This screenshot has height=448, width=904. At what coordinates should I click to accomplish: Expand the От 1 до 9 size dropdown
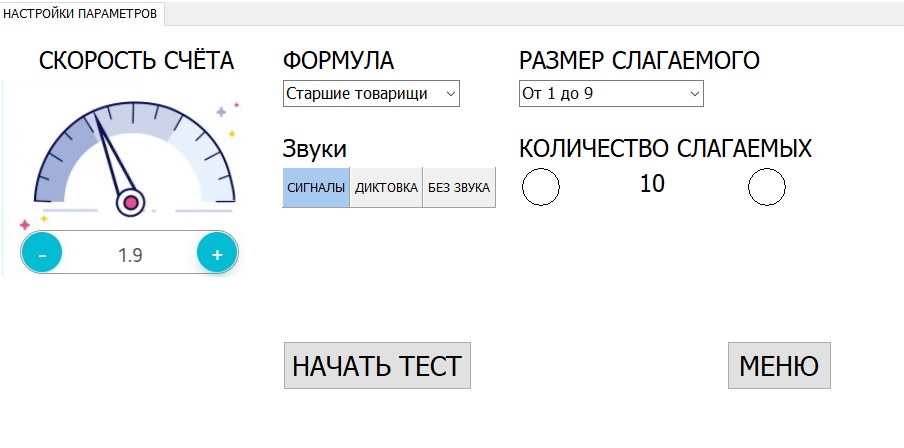tap(611, 94)
